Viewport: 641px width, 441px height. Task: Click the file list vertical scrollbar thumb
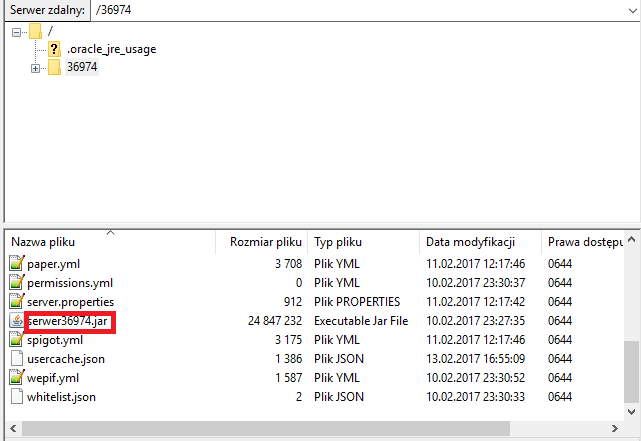631,370
